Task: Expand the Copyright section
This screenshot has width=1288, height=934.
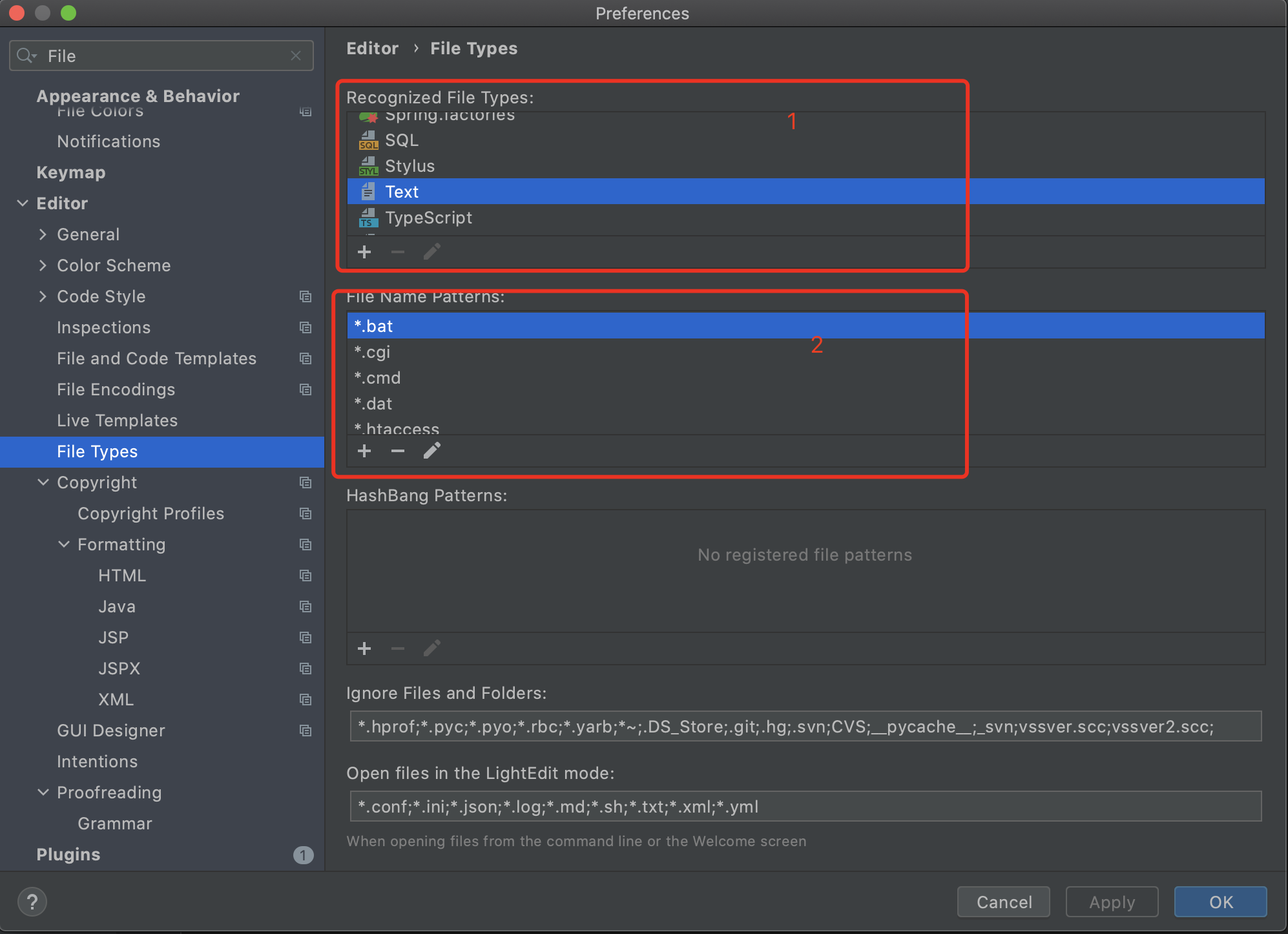Action: (x=55, y=482)
